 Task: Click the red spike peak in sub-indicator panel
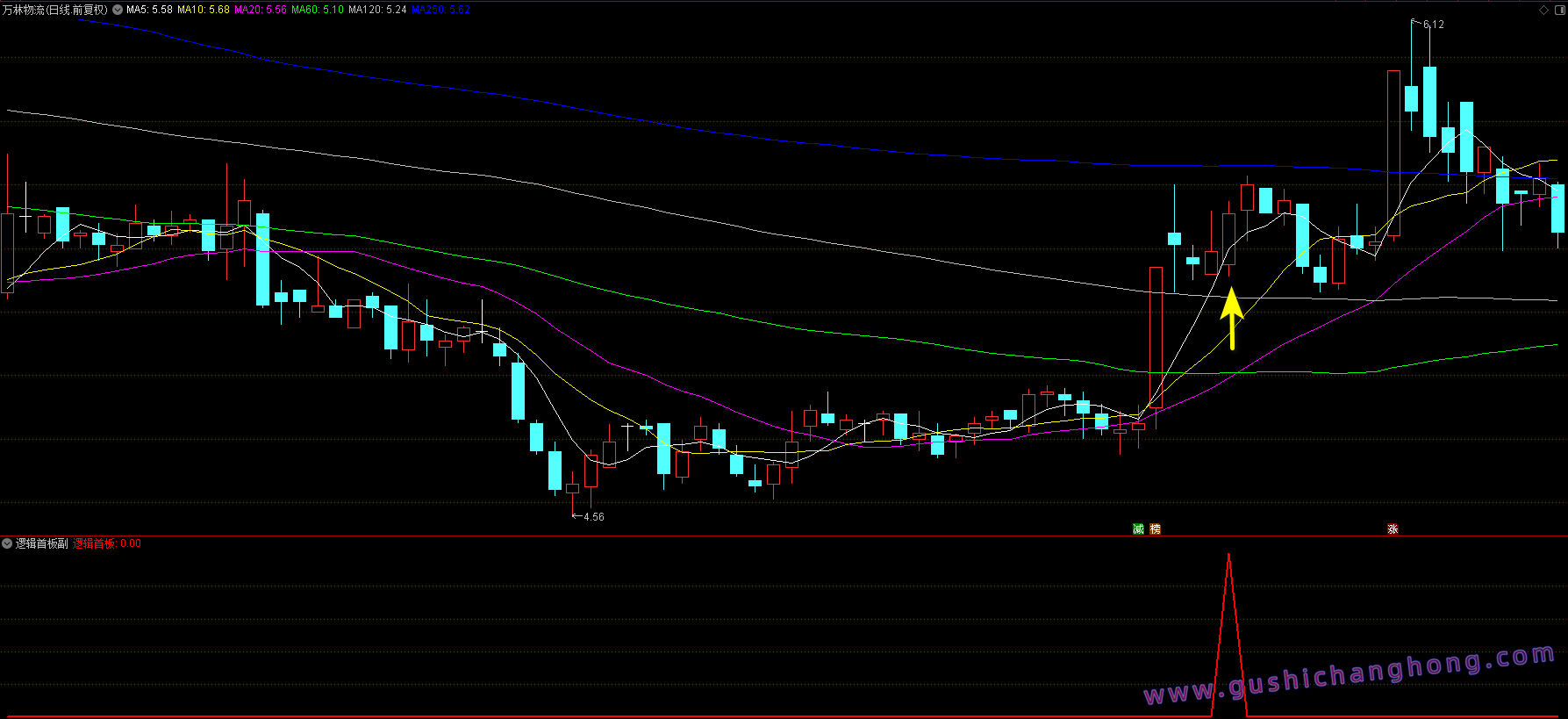(1228, 555)
